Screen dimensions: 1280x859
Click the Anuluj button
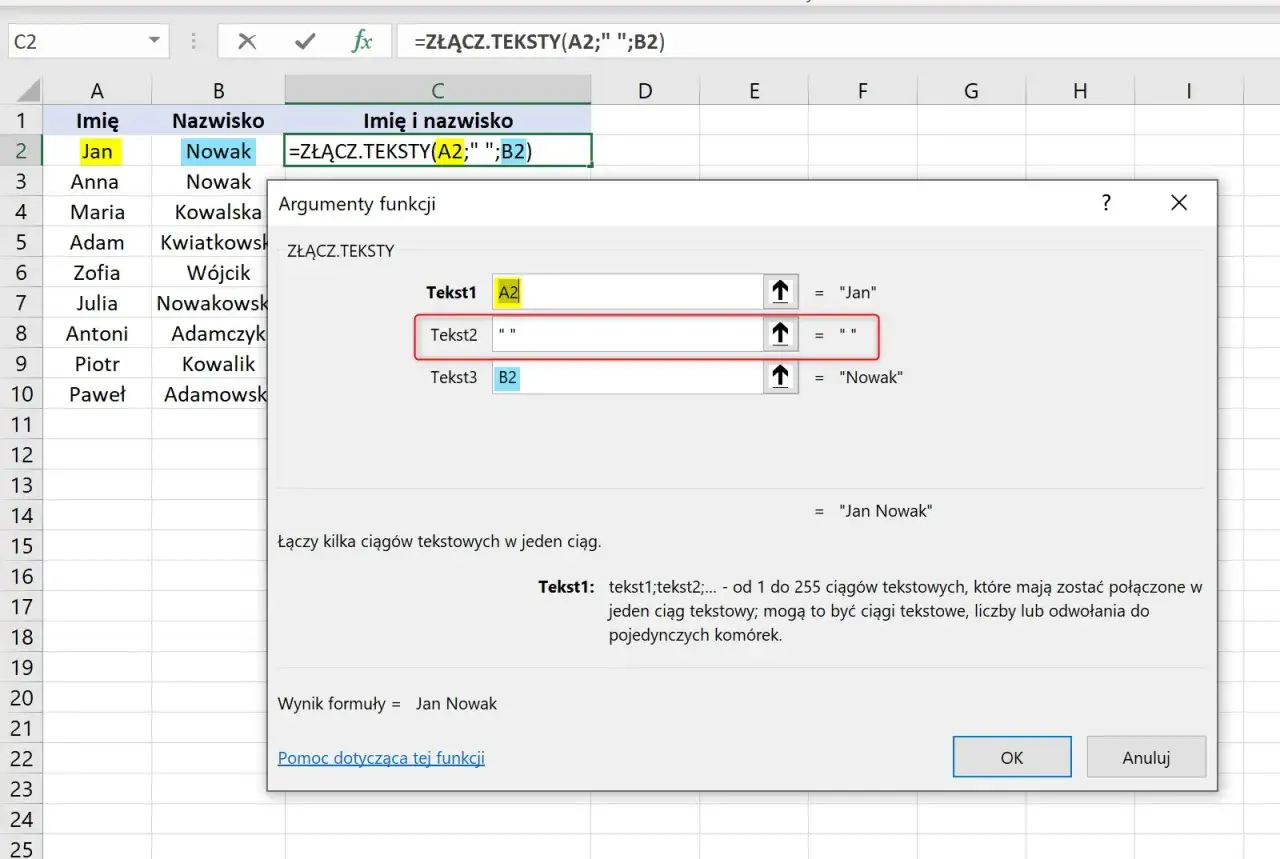click(1146, 757)
